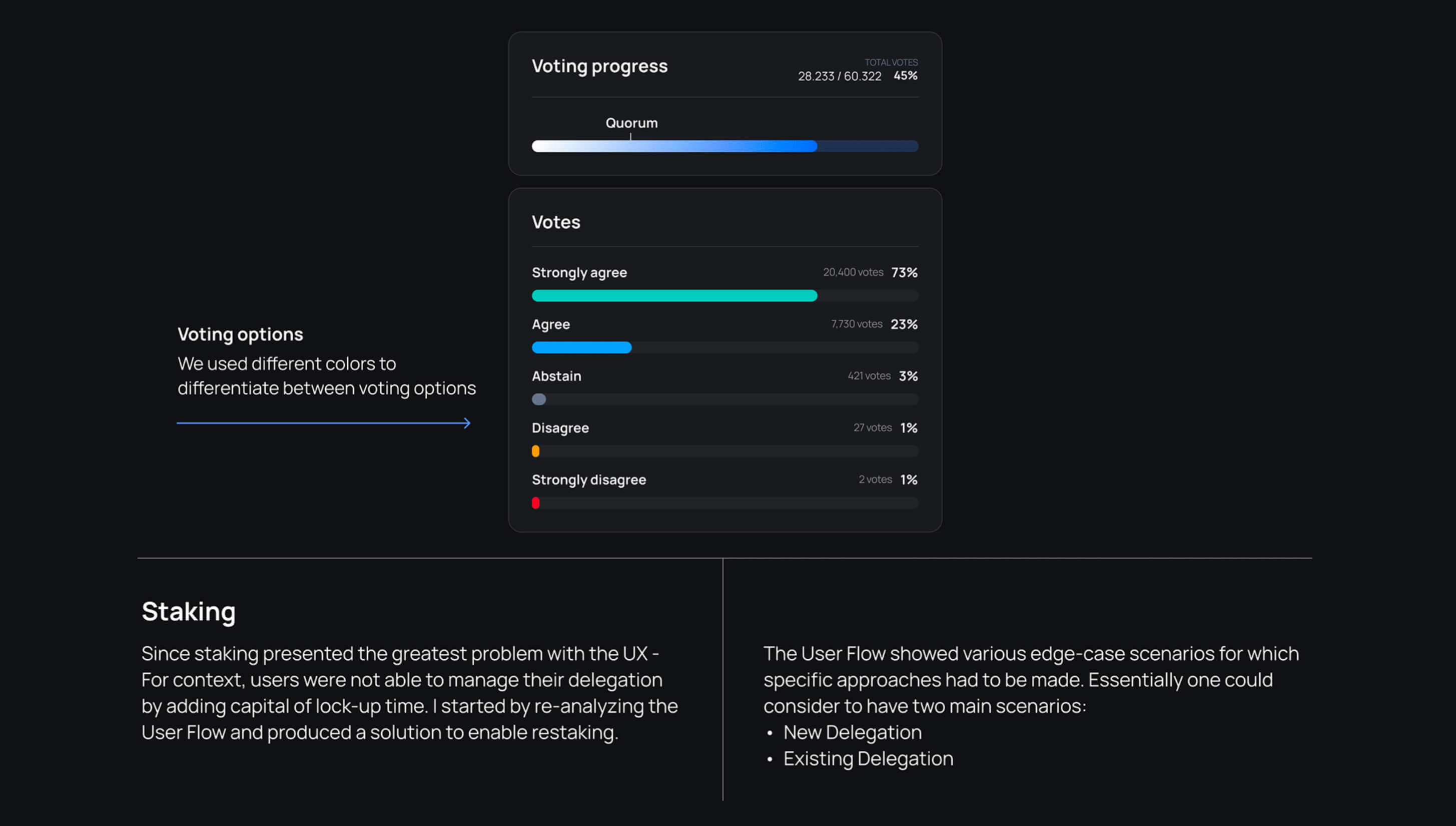
Task: Click the Existing Delegation bullet item
Action: (868, 758)
